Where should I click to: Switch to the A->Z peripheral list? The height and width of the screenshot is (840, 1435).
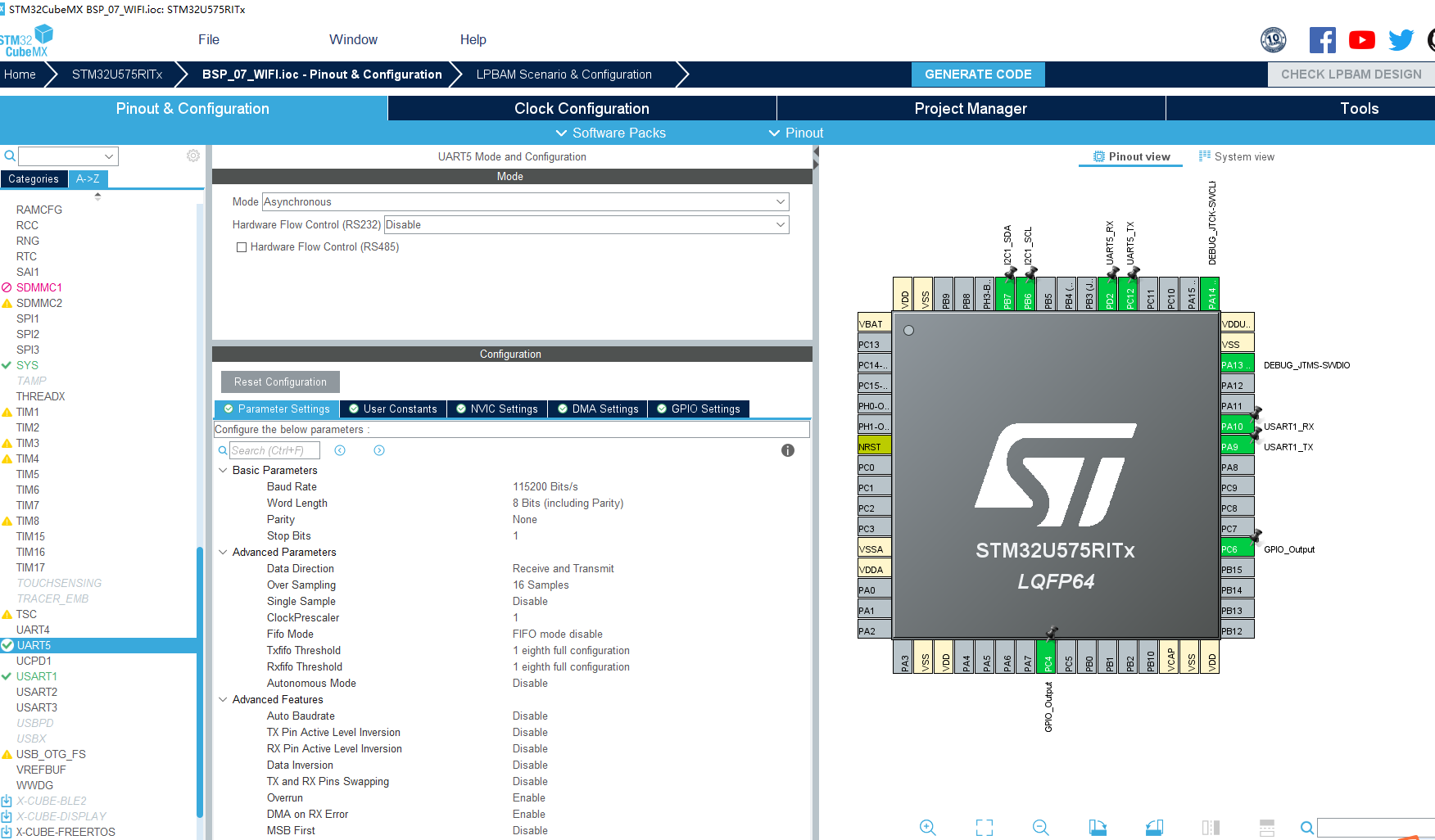tap(88, 178)
